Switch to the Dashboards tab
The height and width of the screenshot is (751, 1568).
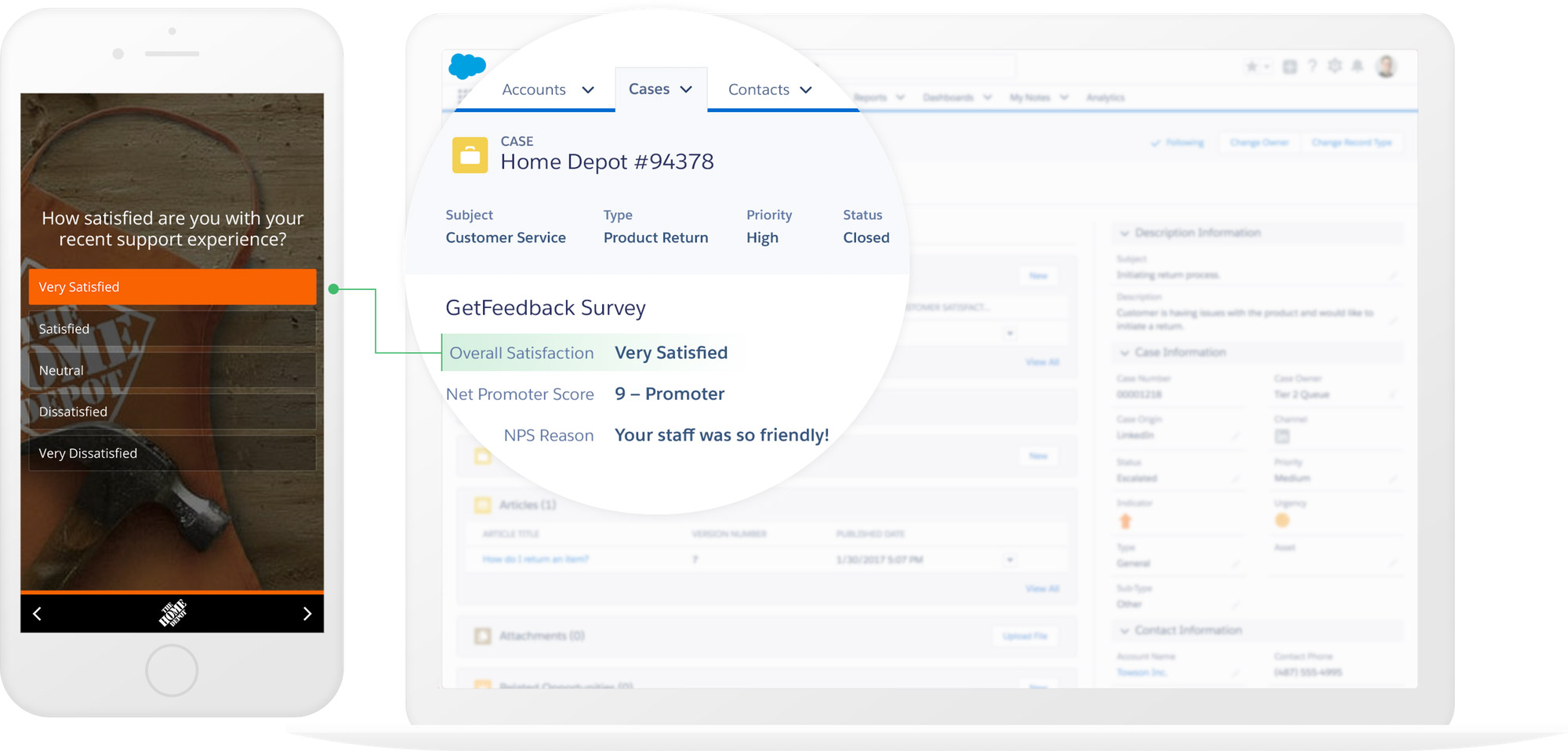[x=949, y=97]
